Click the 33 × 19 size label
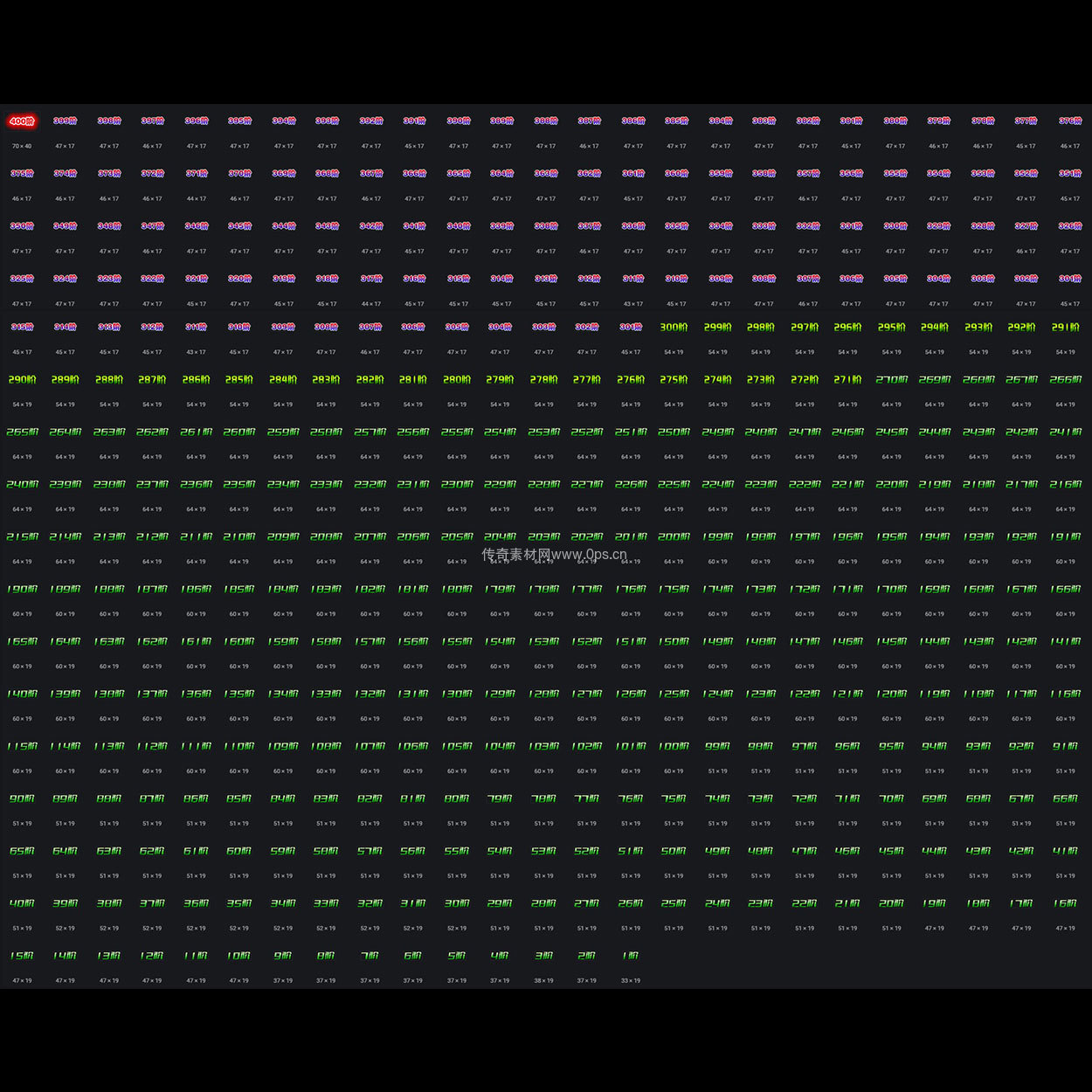 (630, 980)
